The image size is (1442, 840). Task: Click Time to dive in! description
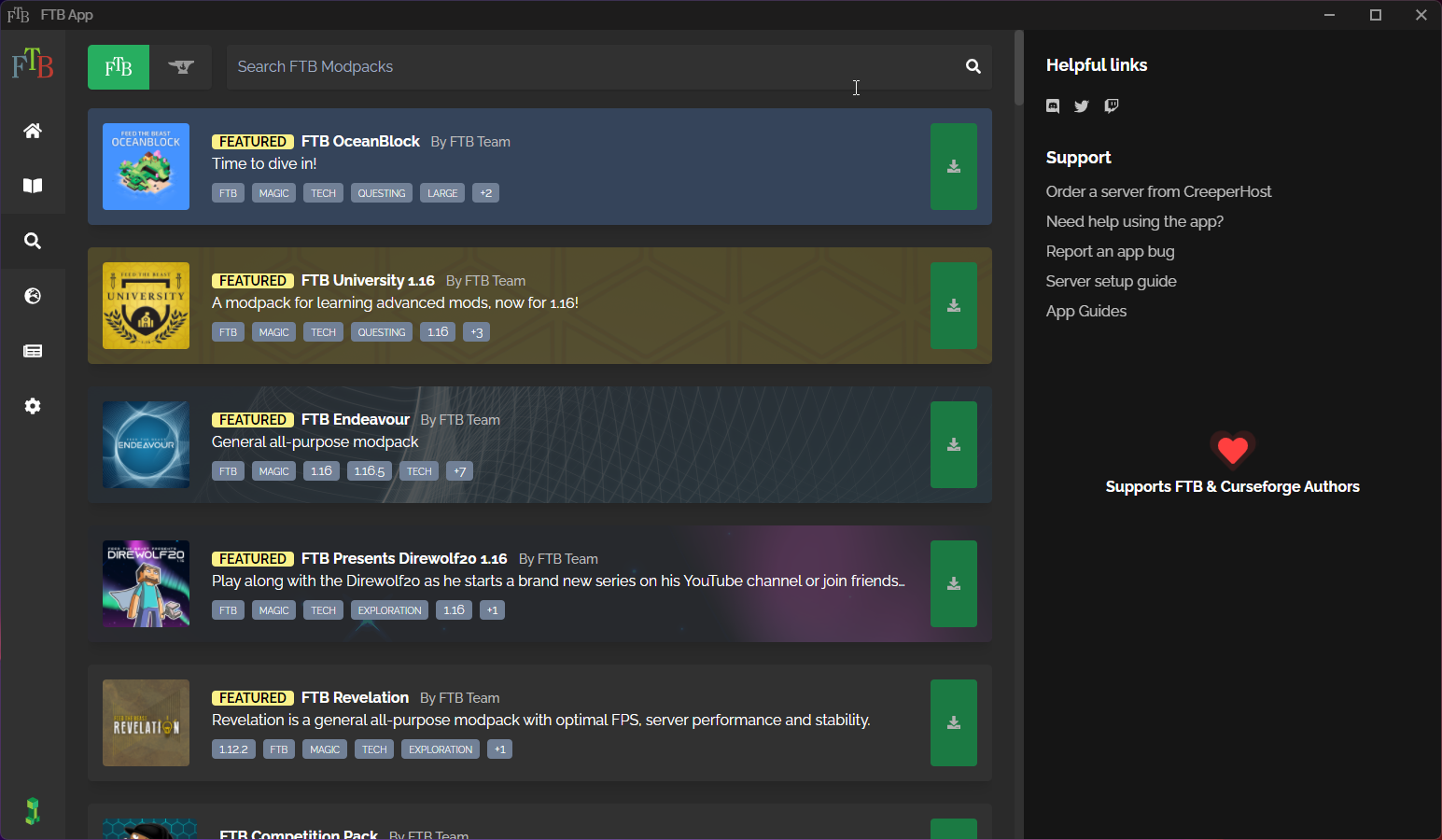point(264,163)
